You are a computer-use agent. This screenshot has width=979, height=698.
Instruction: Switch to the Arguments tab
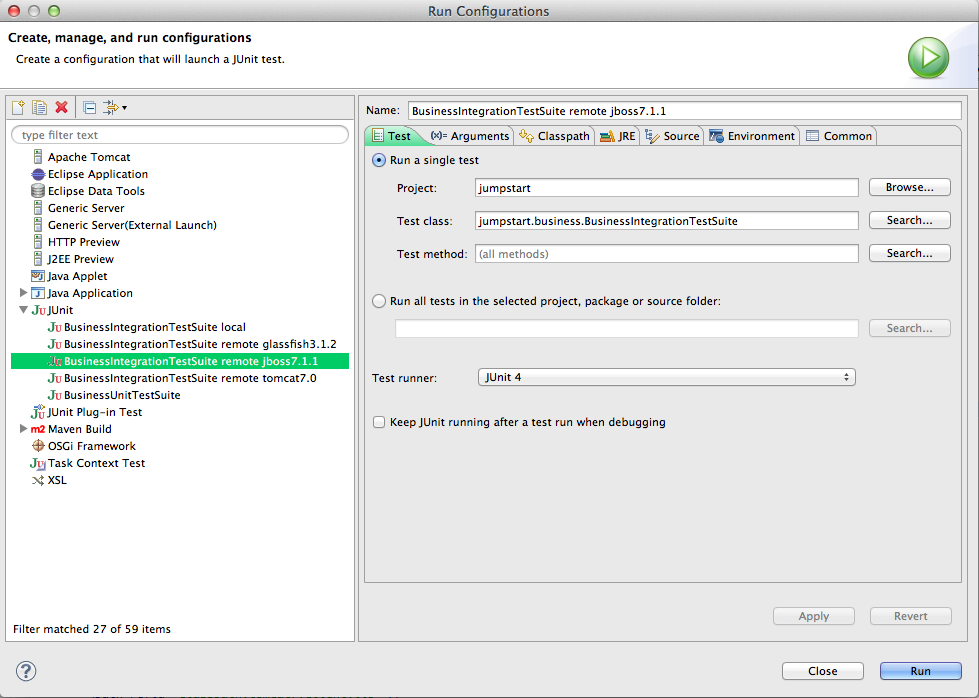point(470,136)
